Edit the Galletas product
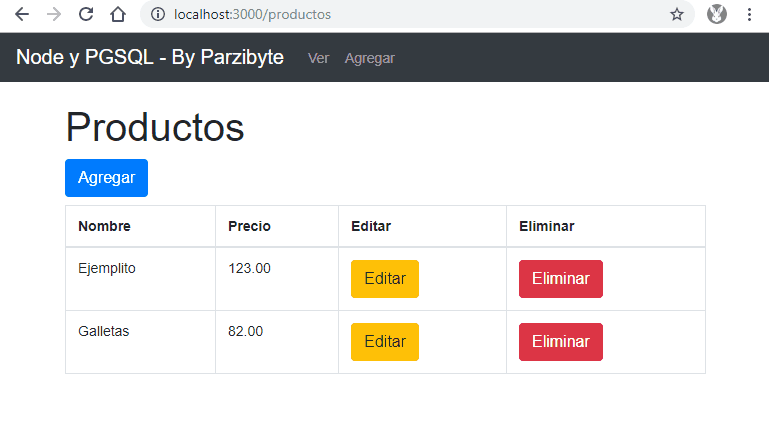Image resolution: width=769 pixels, height=436 pixels. point(385,342)
